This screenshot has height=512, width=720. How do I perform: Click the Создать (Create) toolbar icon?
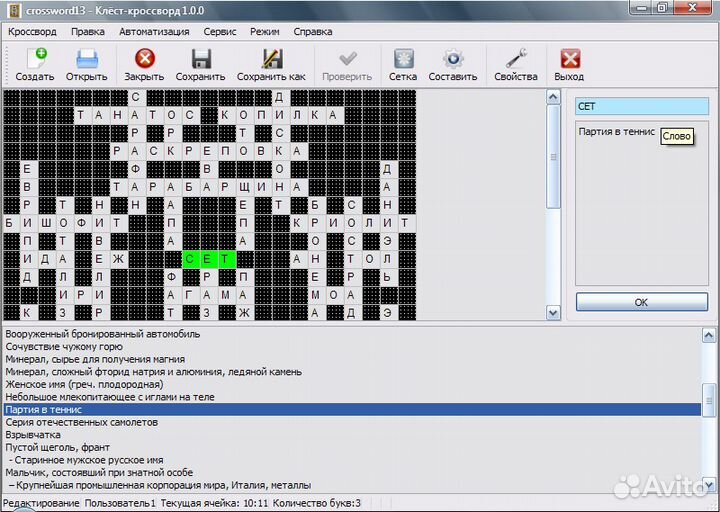[35, 59]
